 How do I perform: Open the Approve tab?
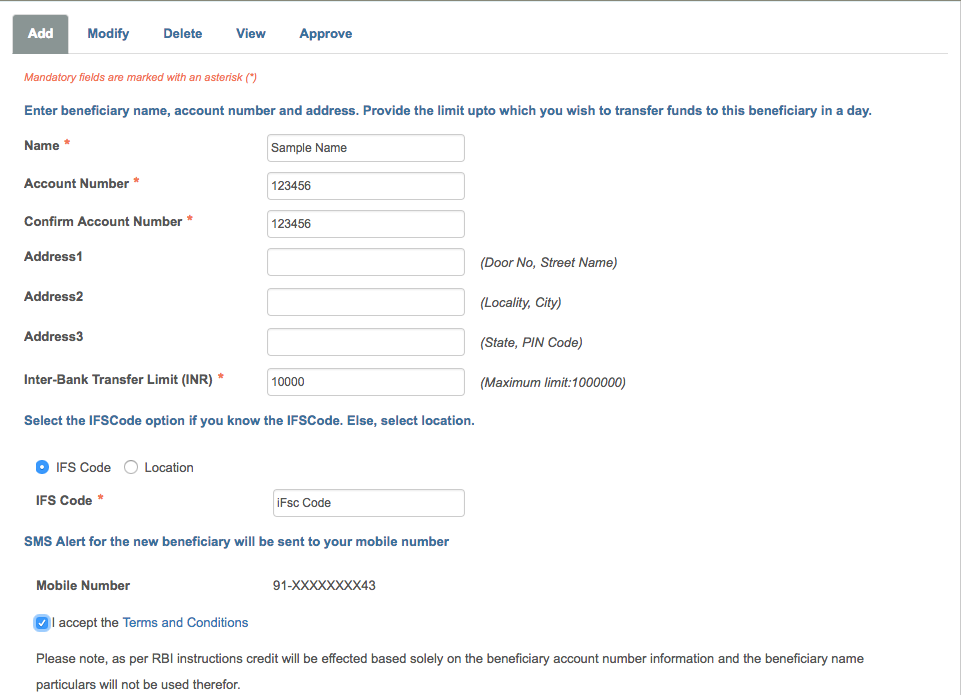[325, 34]
